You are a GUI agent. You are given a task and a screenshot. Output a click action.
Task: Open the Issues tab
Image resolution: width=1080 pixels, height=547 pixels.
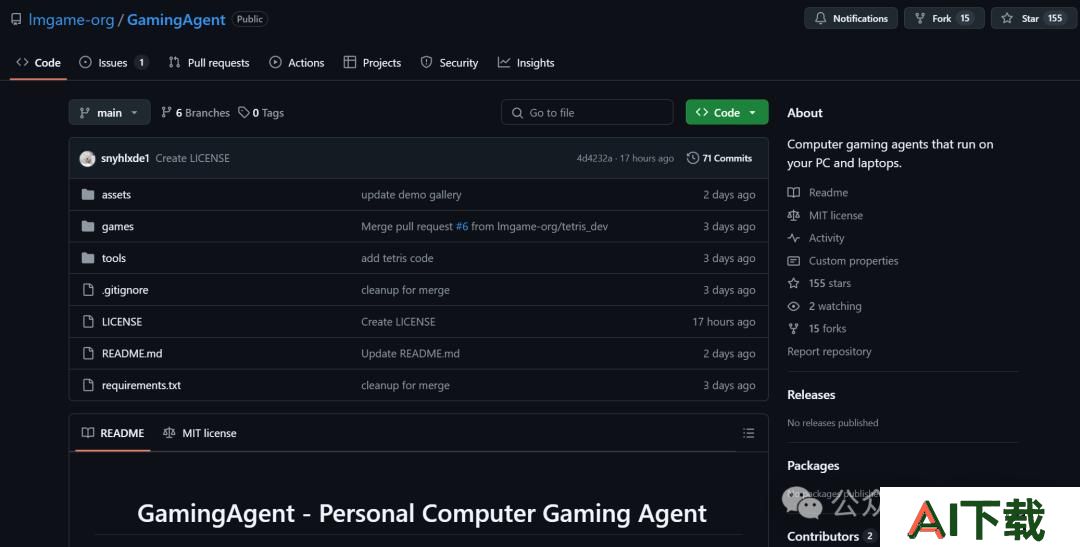coord(114,63)
